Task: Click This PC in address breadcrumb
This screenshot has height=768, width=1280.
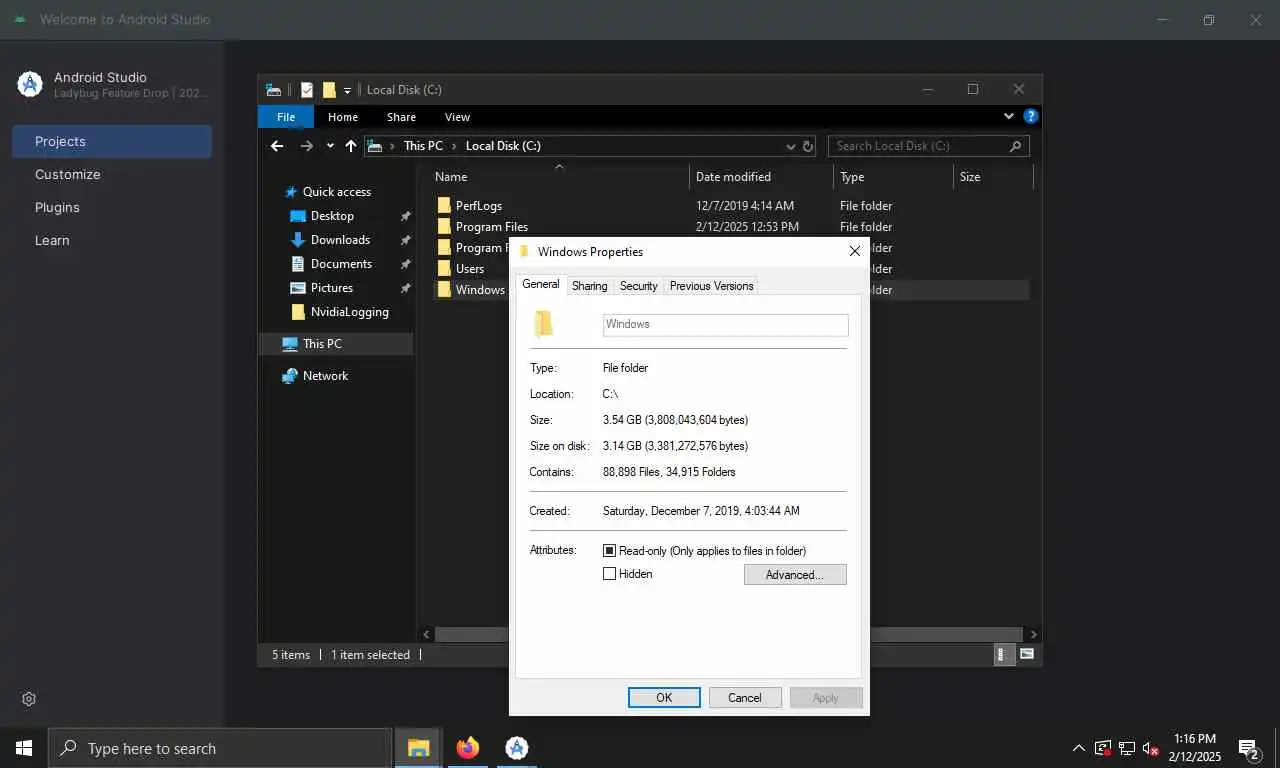Action: pyautogui.click(x=423, y=146)
